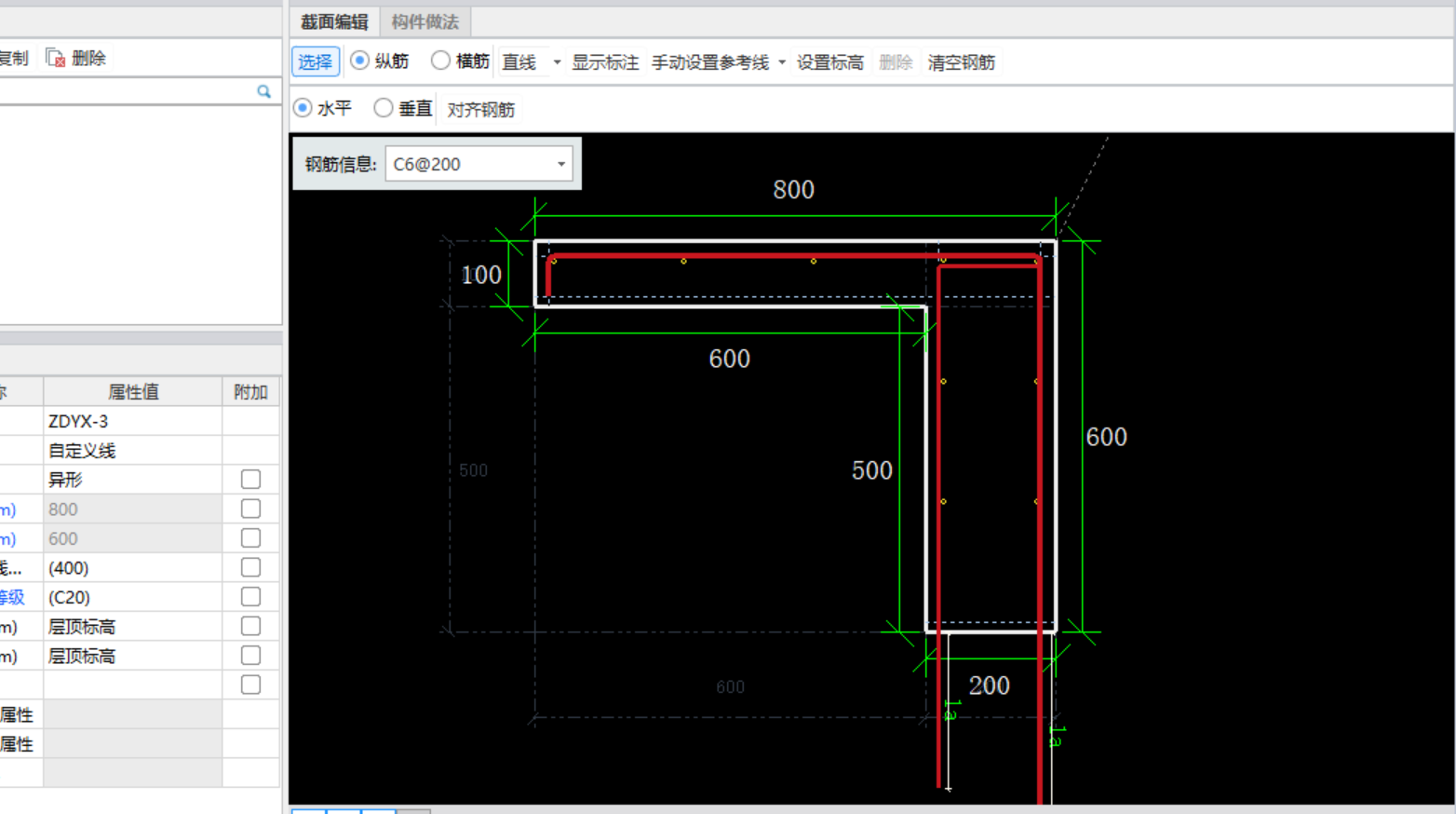This screenshot has width=1456, height=814.
Task: Select the 水平 radio option
Action: click(303, 109)
